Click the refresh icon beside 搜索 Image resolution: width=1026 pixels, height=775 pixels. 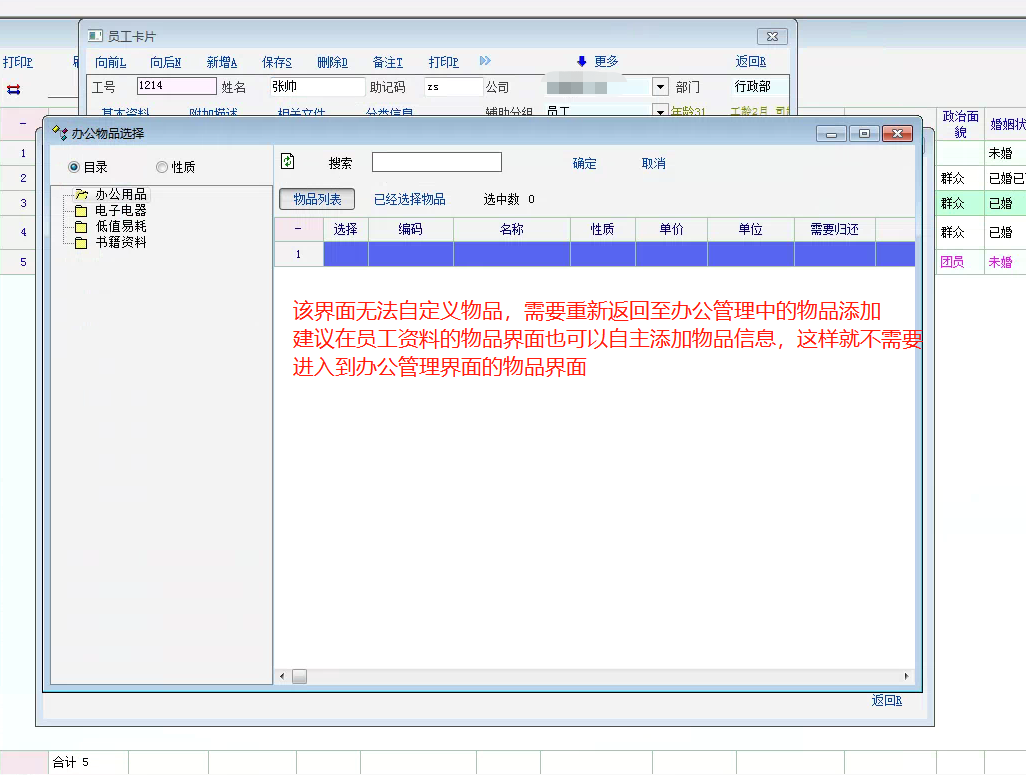pyautogui.click(x=288, y=162)
